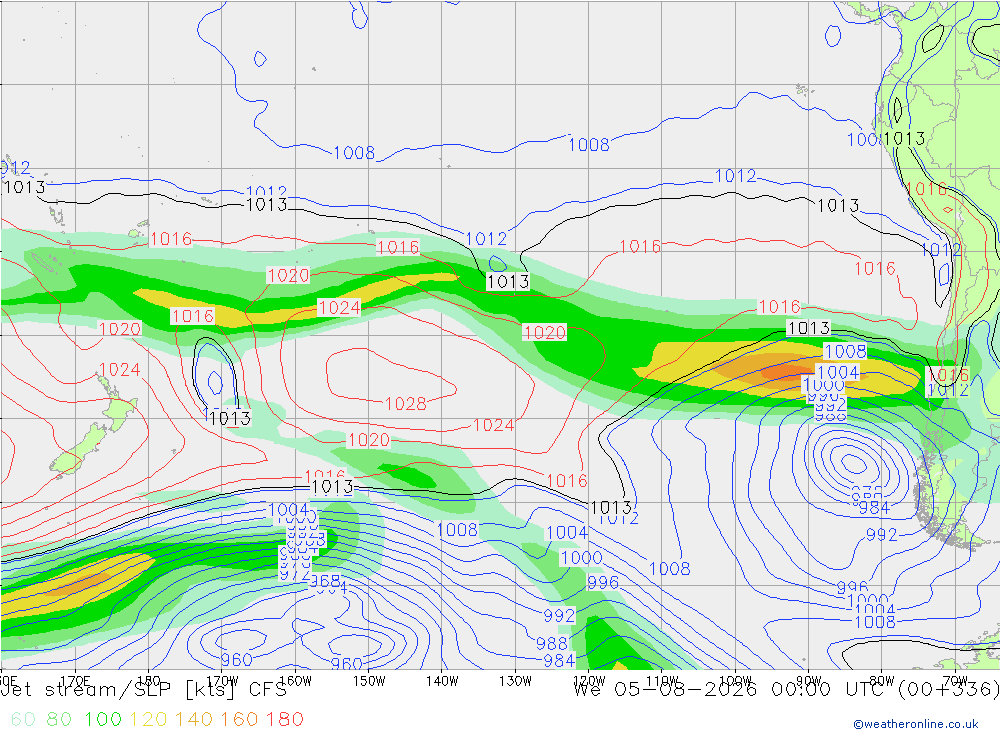
Task: Click the 160W longitude label
Action: click(295, 681)
